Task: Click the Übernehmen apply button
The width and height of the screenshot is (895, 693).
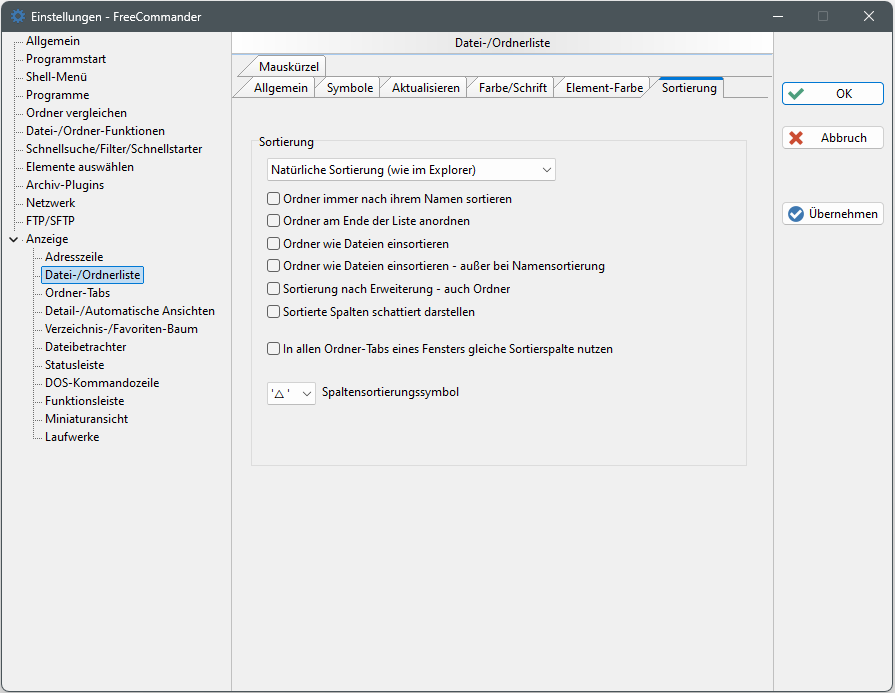Action: click(x=832, y=214)
